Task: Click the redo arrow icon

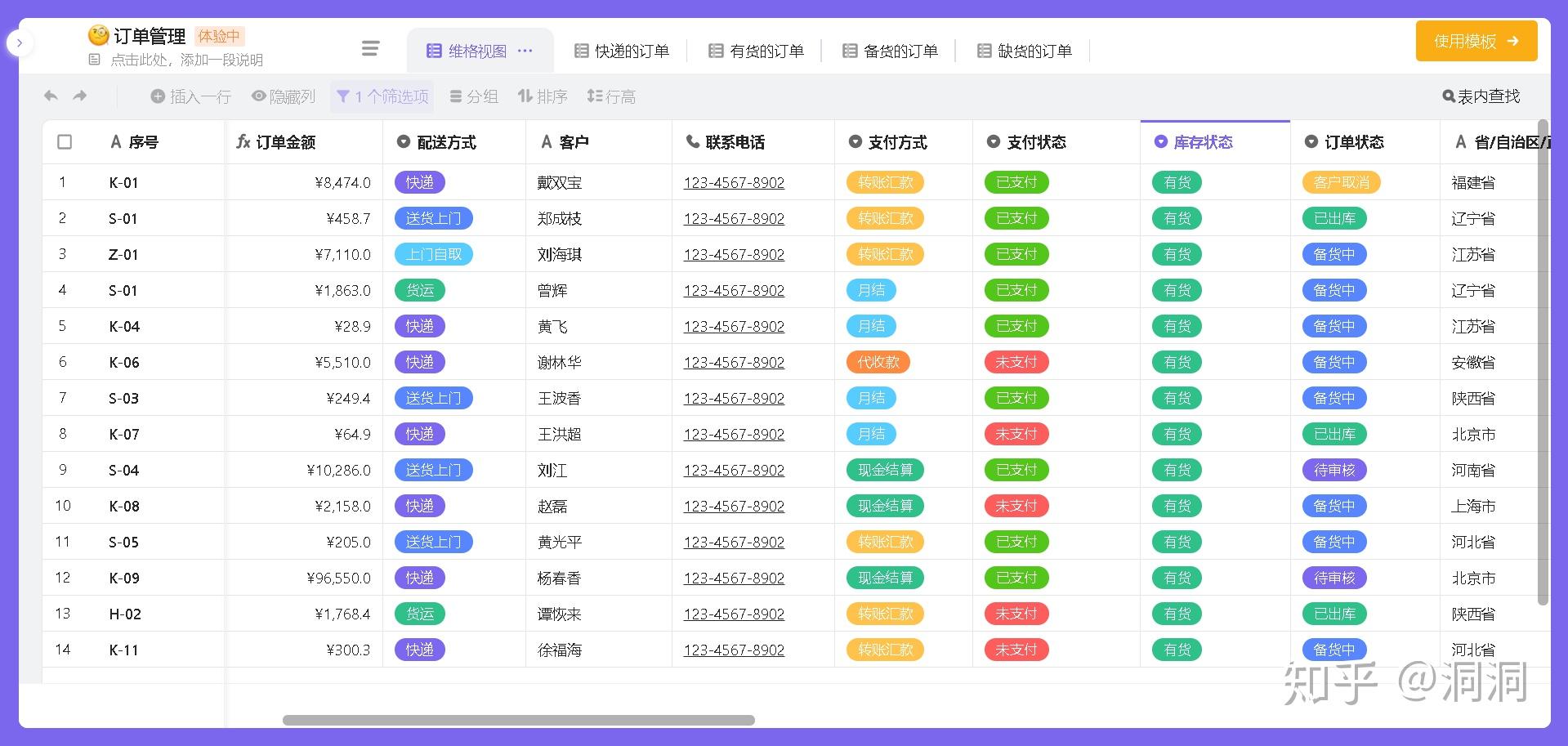Action: pyautogui.click(x=80, y=96)
